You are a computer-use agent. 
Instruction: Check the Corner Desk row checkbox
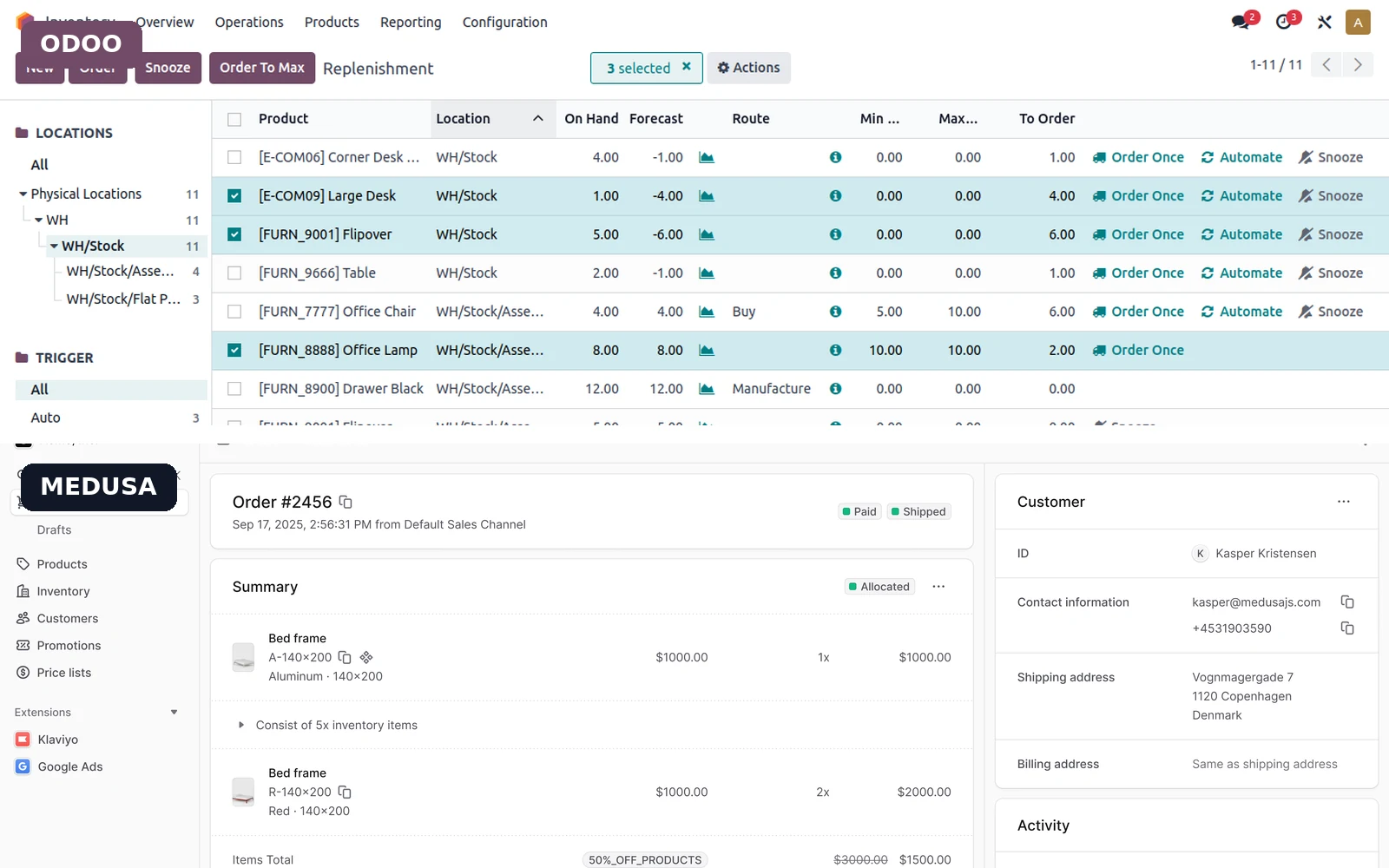(234, 157)
